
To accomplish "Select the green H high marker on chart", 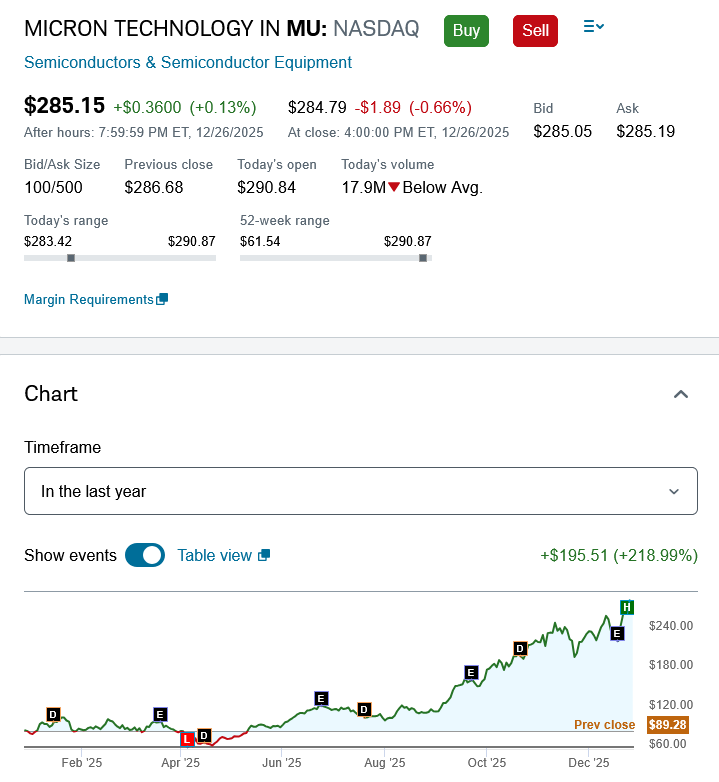I will (627, 607).
